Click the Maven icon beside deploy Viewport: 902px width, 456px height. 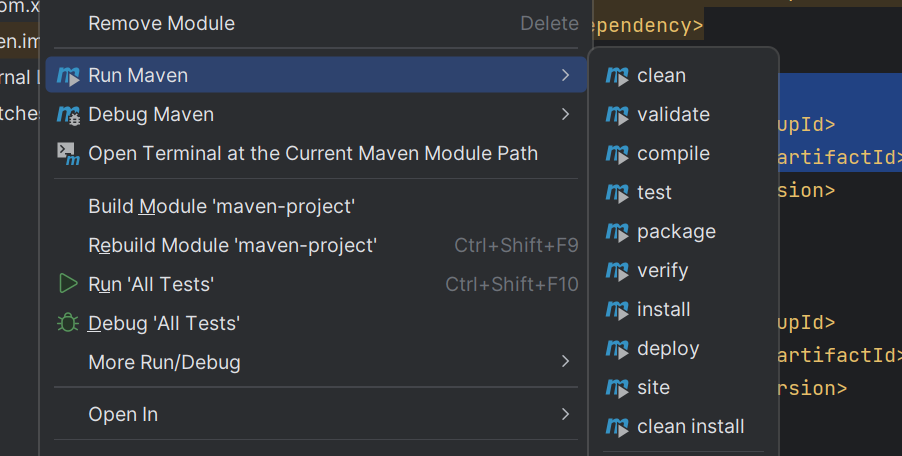tap(617, 349)
